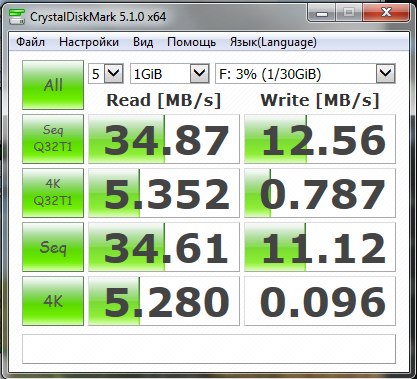Screen dimensions: 417x379
Task: Run the Seq sequential test
Action: (x=53, y=247)
